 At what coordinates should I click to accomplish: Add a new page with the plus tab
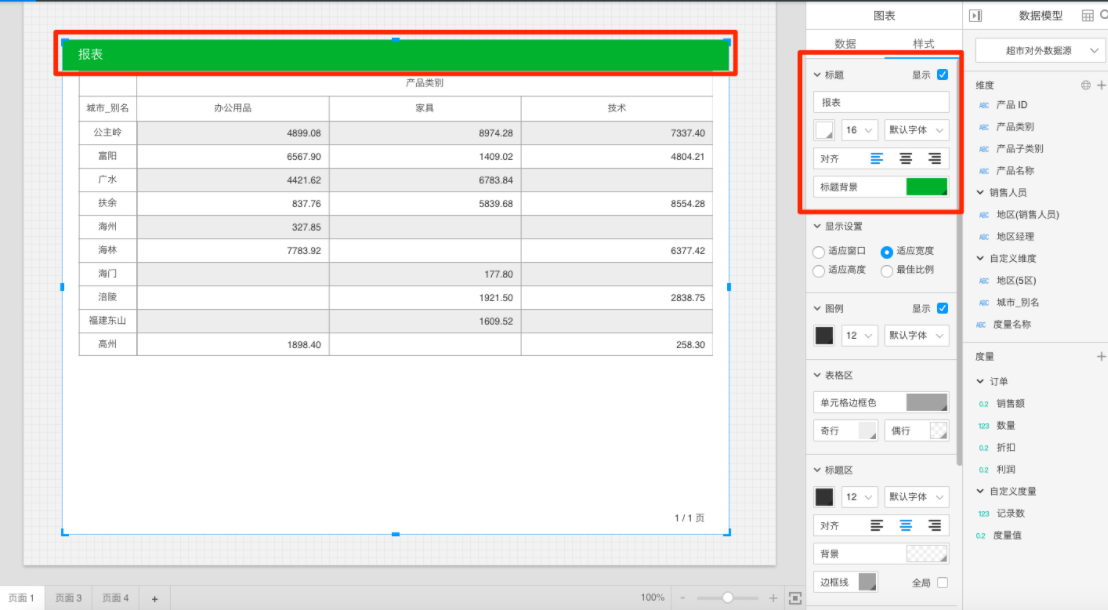(x=154, y=599)
